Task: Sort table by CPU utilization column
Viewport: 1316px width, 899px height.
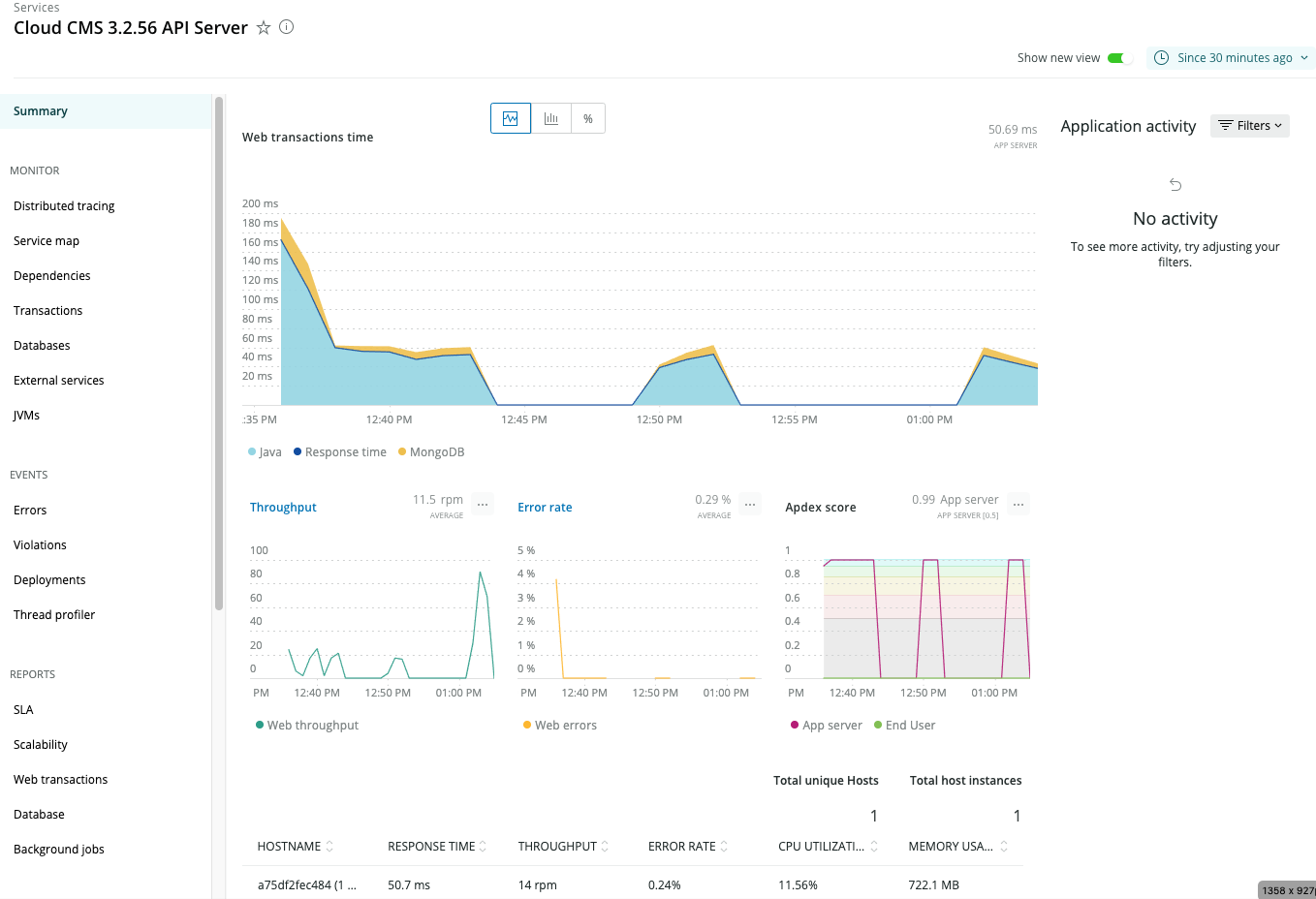Action: tap(829, 847)
